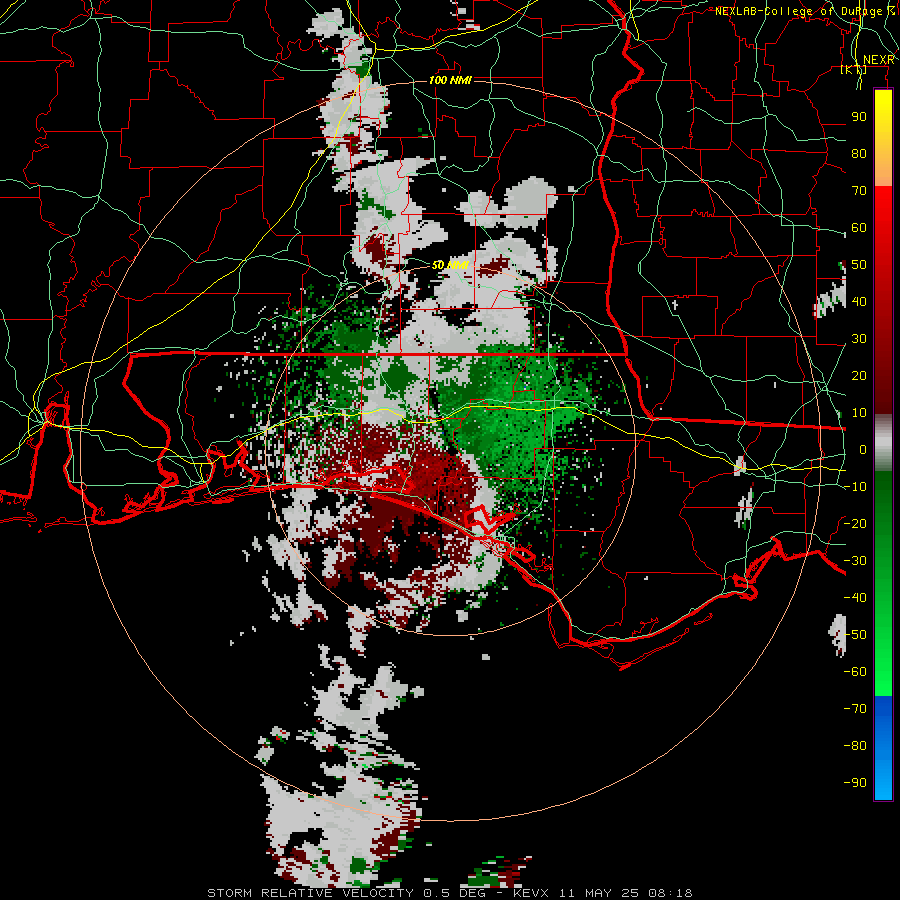900x900 pixels.
Task: Click the -20 scale value
Action: pos(855,523)
